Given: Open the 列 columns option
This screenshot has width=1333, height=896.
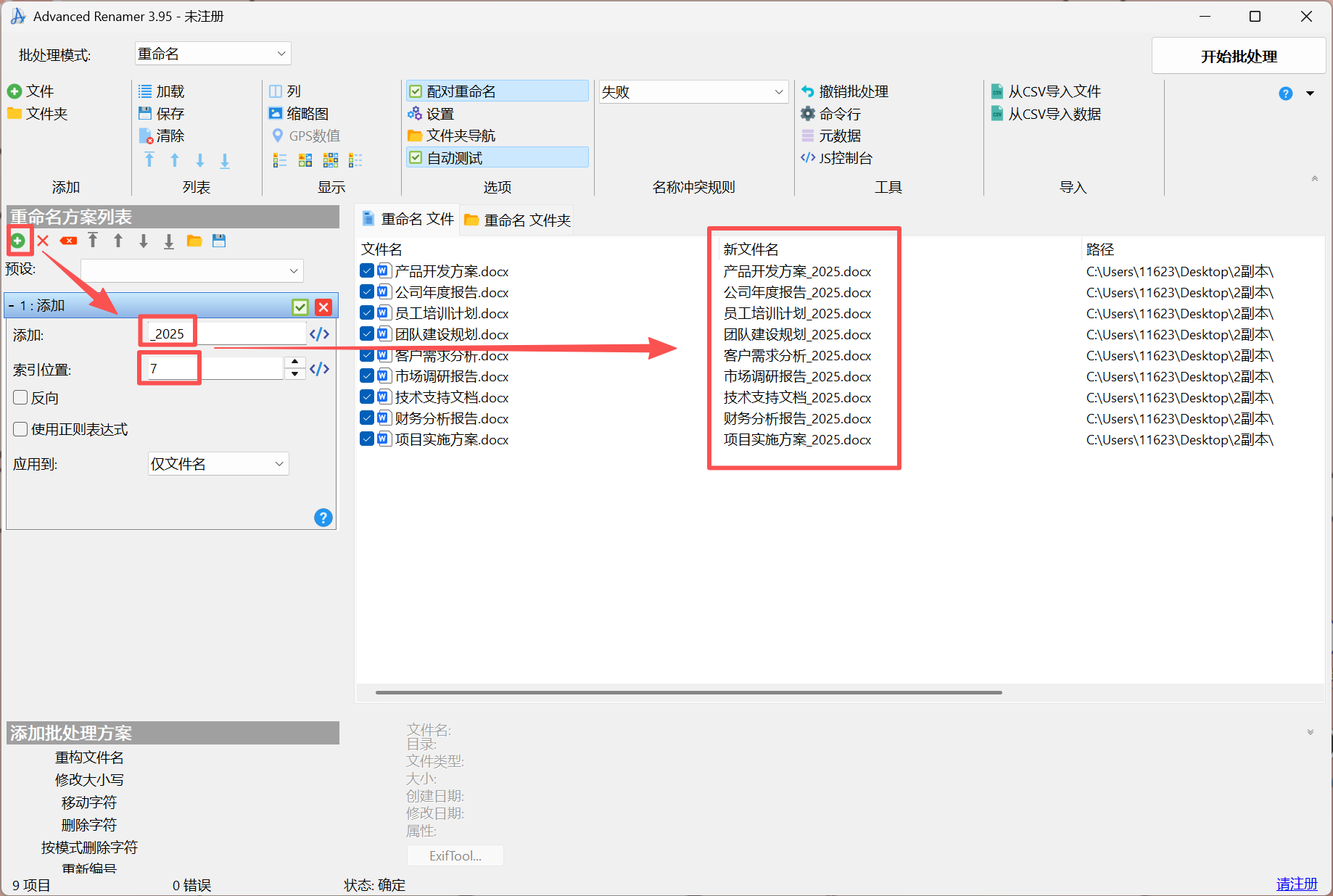Looking at the screenshot, I should point(284,91).
